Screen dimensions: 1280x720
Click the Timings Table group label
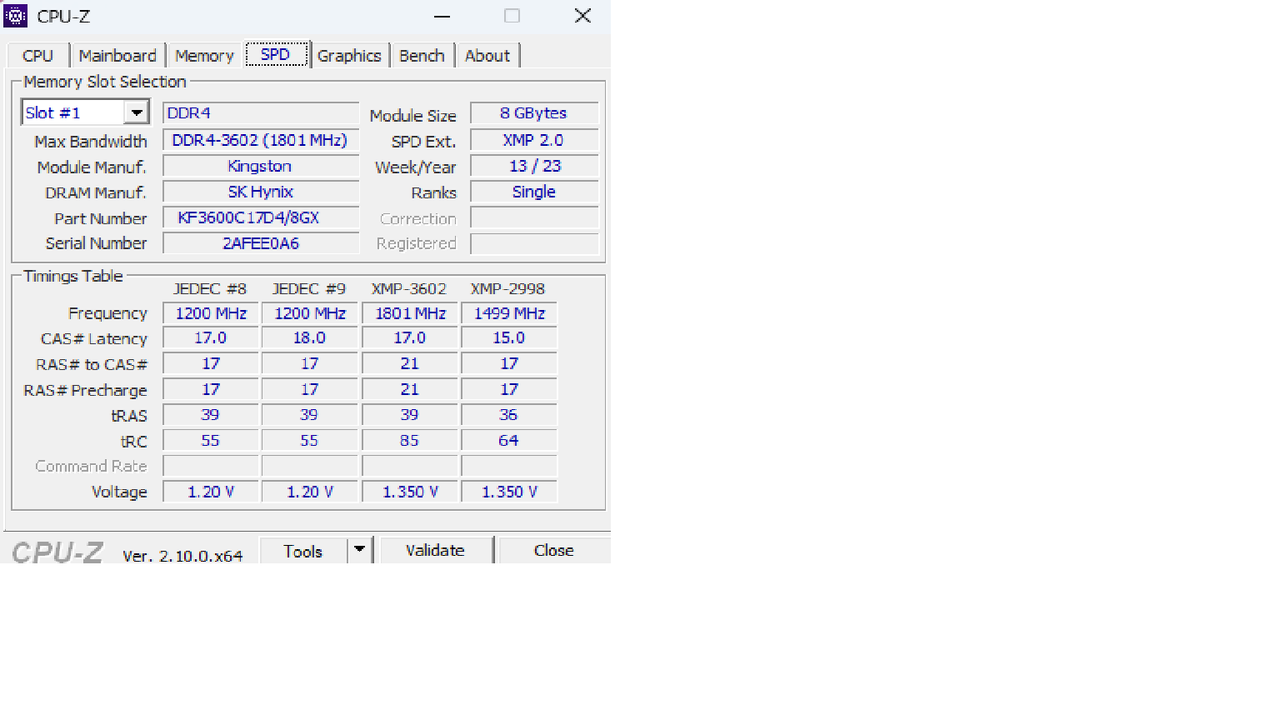click(73, 276)
